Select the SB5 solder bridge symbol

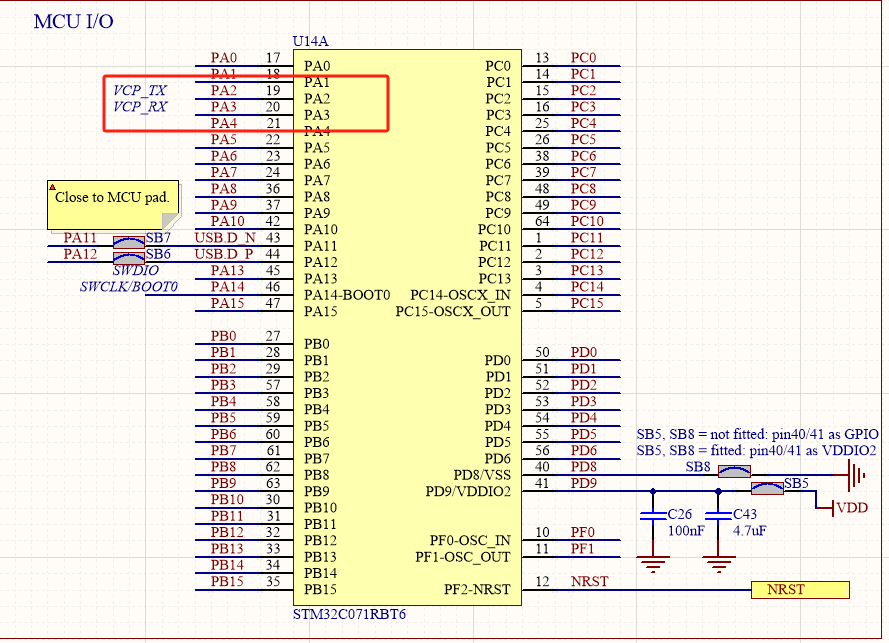pyautogui.click(x=765, y=490)
